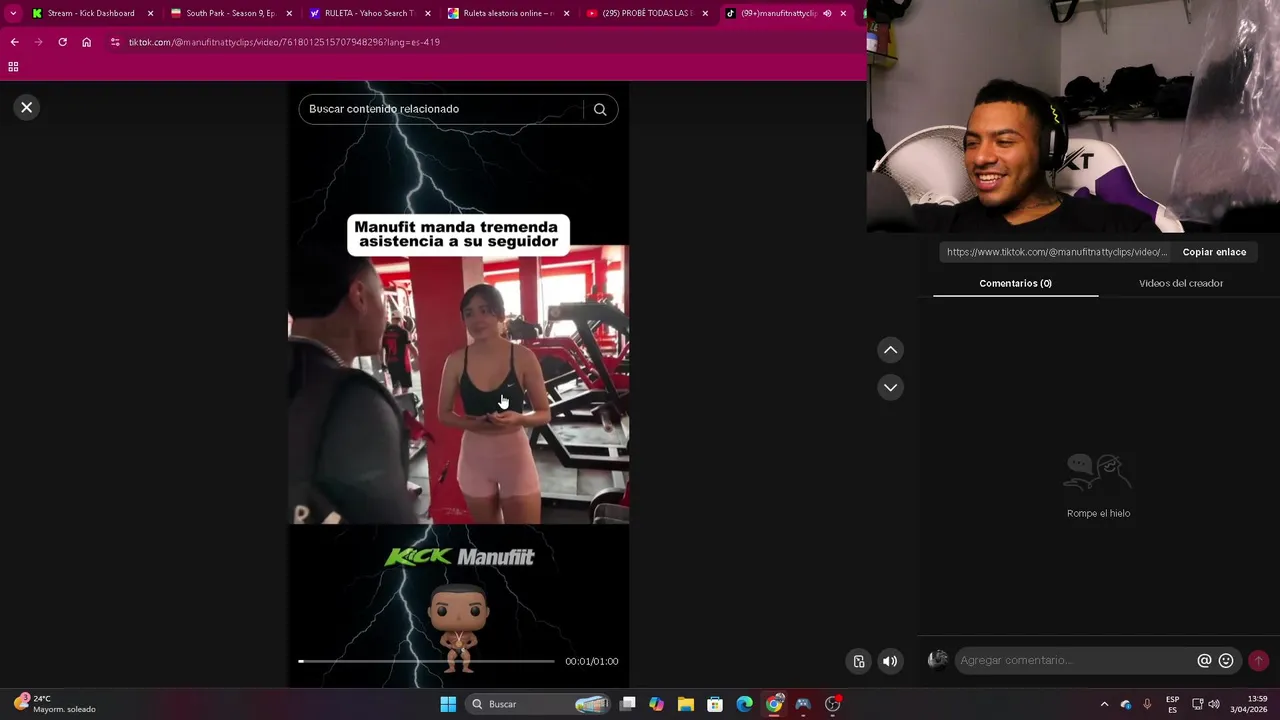
Task: Launch Microsoft Edge from the taskbar
Action: (x=744, y=704)
